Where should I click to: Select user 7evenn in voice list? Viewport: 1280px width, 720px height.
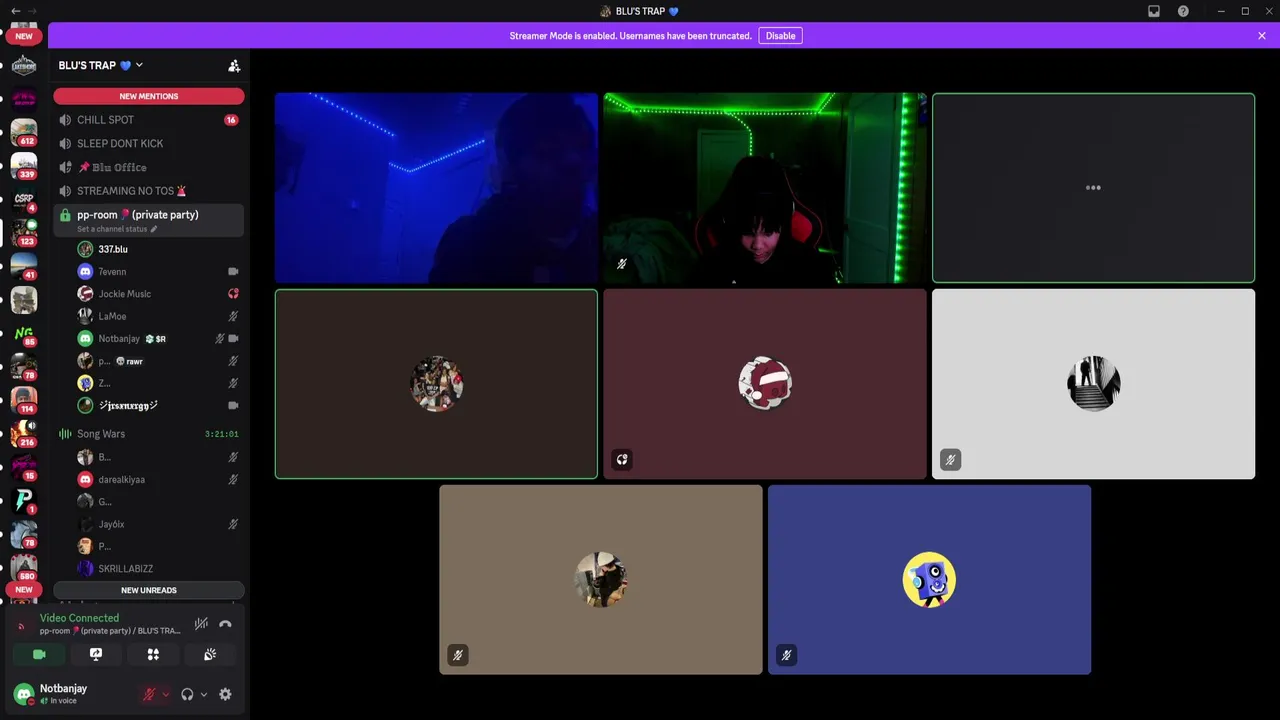[x=158, y=272]
